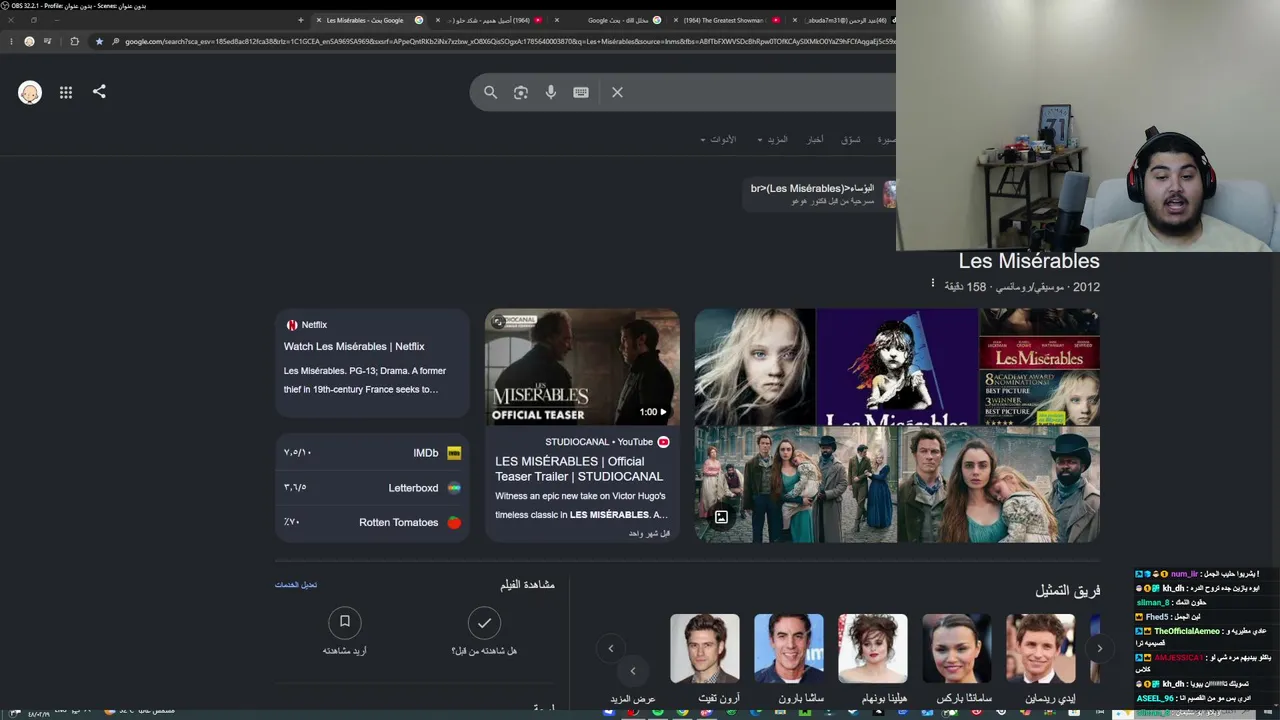This screenshot has height=720, width=1280.
Task: Open the three-dot options beside the film details
Action: [x=933, y=284]
